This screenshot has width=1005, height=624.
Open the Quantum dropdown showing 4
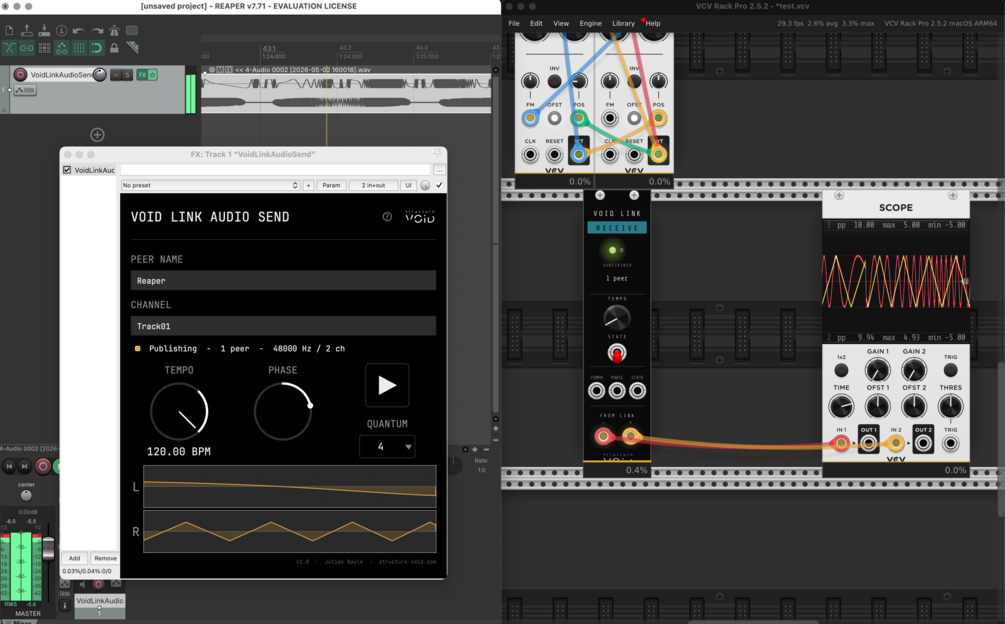(387, 447)
